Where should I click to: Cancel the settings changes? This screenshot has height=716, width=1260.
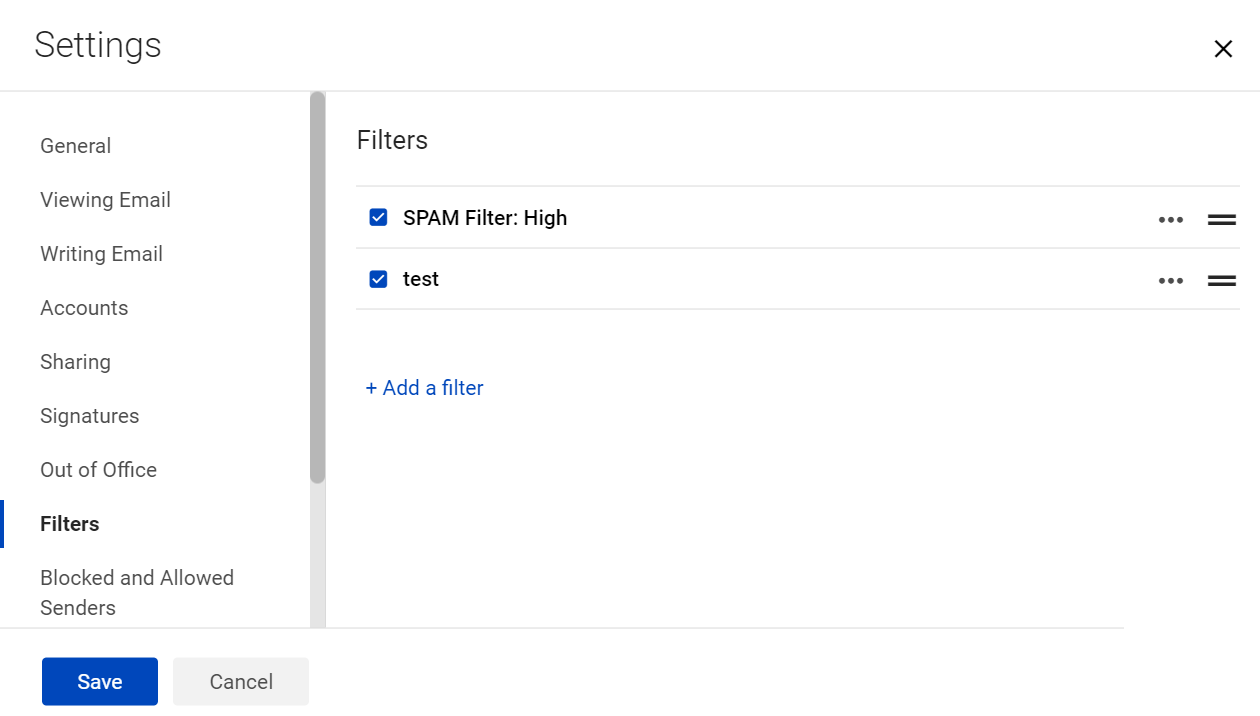pyautogui.click(x=240, y=681)
